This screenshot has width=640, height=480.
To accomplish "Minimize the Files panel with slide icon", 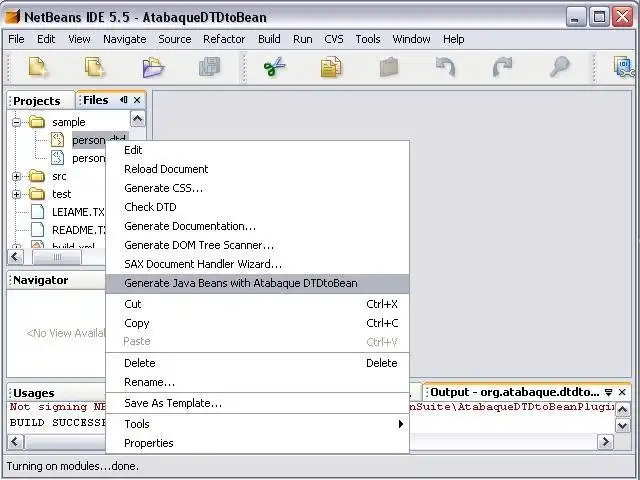I will (124, 100).
